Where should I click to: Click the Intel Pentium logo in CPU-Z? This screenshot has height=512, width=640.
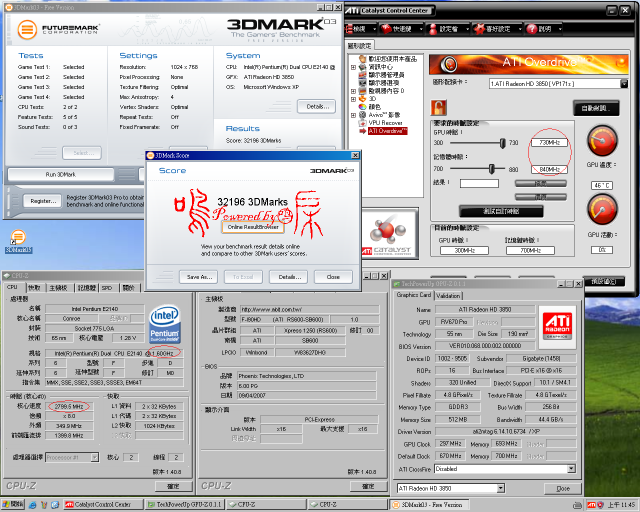pyautogui.click(x=165, y=324)
